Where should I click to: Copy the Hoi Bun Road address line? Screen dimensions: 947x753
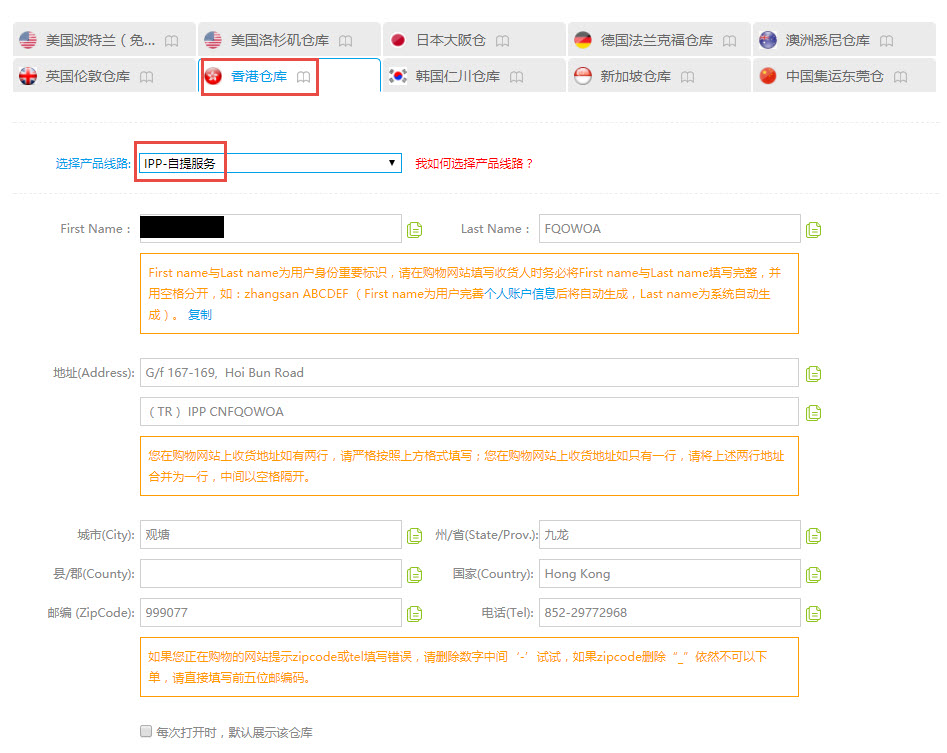click(x=814, y=374)
